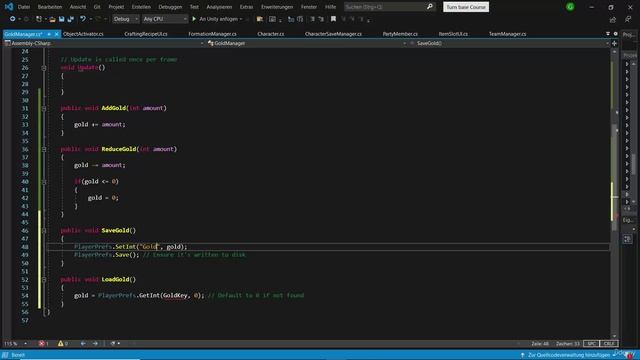
Task: Click the split editor plus icon
Action: point(614,43)
